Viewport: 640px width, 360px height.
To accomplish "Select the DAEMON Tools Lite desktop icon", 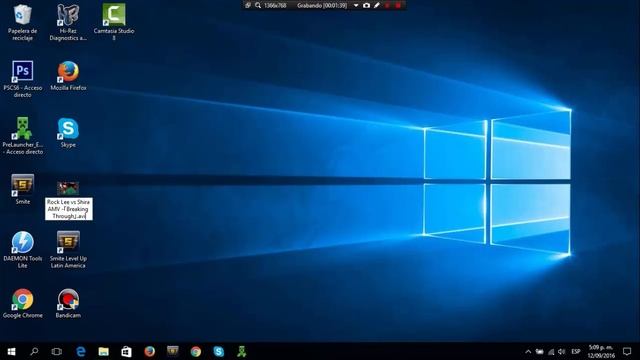I will click(x=22, y=250).
